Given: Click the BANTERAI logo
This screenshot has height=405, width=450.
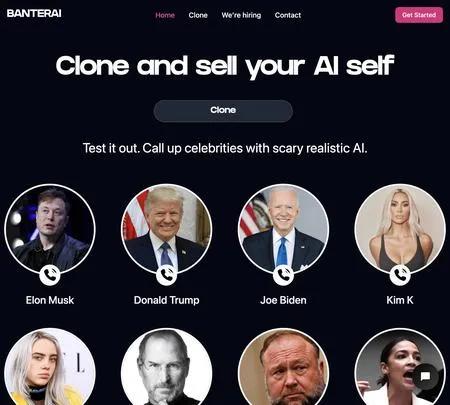Looking at the screenshot, I should click(34, 13).
